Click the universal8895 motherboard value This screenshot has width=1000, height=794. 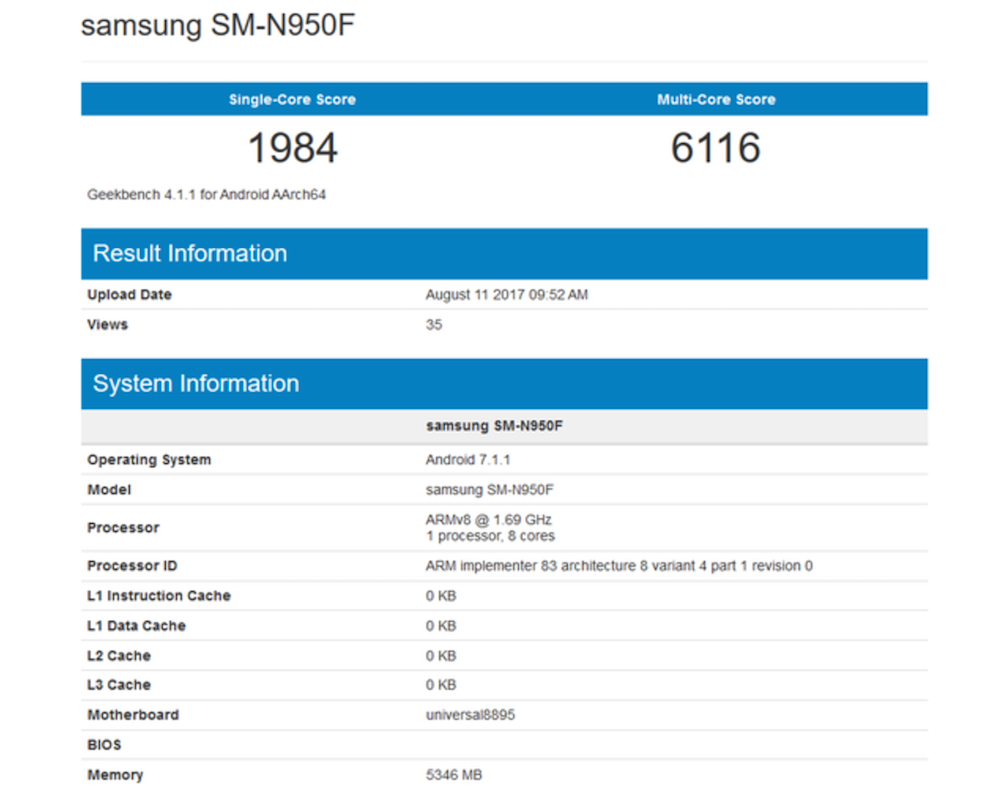(x=470, y=715)
